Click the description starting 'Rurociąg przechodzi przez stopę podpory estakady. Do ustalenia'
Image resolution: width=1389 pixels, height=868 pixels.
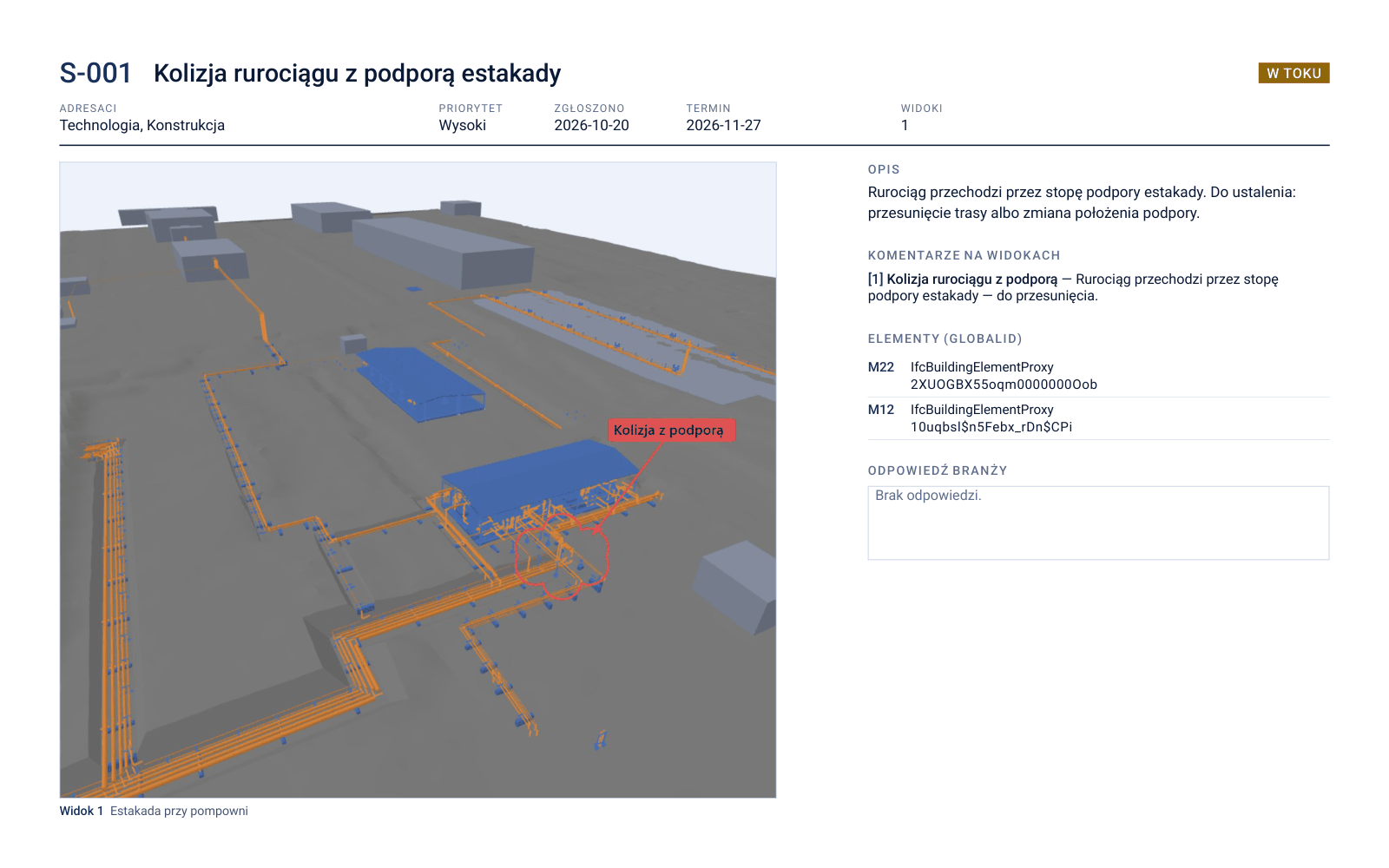1082,202
